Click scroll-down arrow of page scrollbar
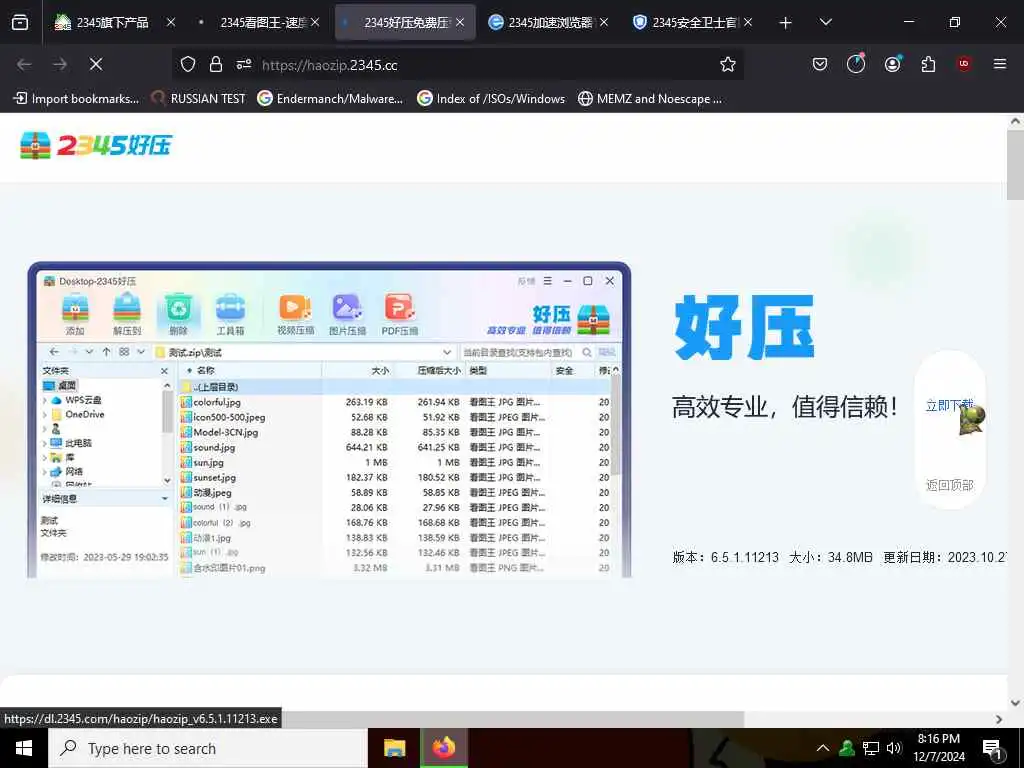This screenshot has height=768, width=1024. coord(1015,703)
